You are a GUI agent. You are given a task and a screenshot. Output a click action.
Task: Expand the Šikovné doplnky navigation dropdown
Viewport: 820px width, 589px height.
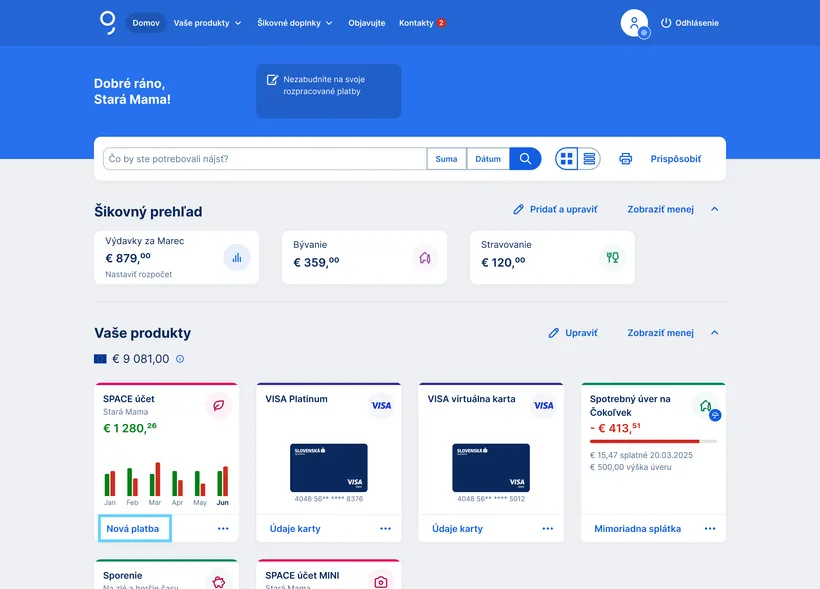(294, 23)
